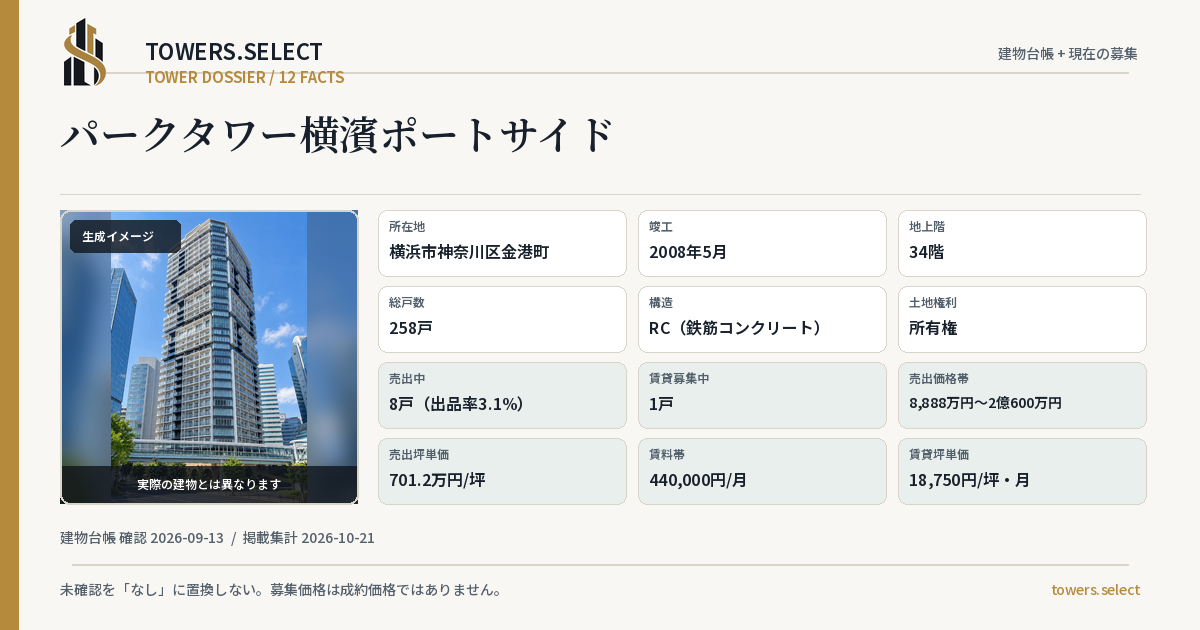1200x630 pixels.
Task: Select the 構造 card RC(鉄筋コンクリート)
Action: [x=762, y=319]
